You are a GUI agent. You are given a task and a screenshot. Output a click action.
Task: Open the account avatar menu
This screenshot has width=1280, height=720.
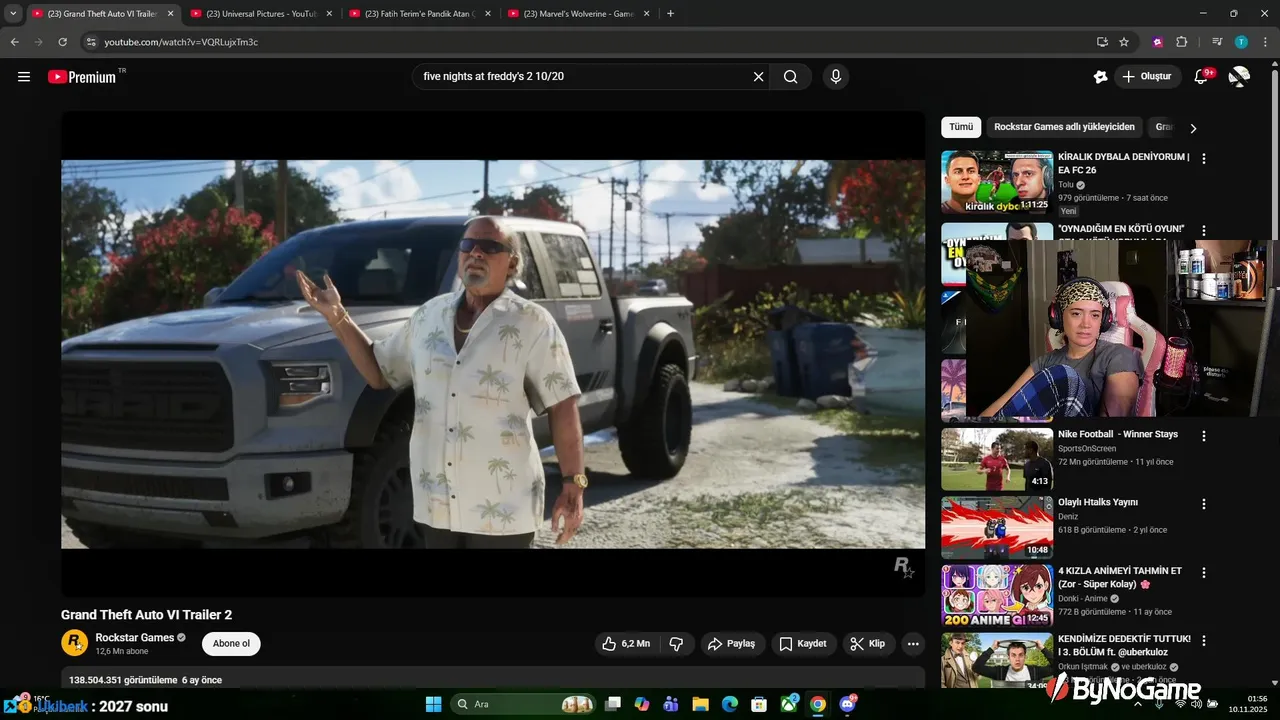[x=1239, y=77]
